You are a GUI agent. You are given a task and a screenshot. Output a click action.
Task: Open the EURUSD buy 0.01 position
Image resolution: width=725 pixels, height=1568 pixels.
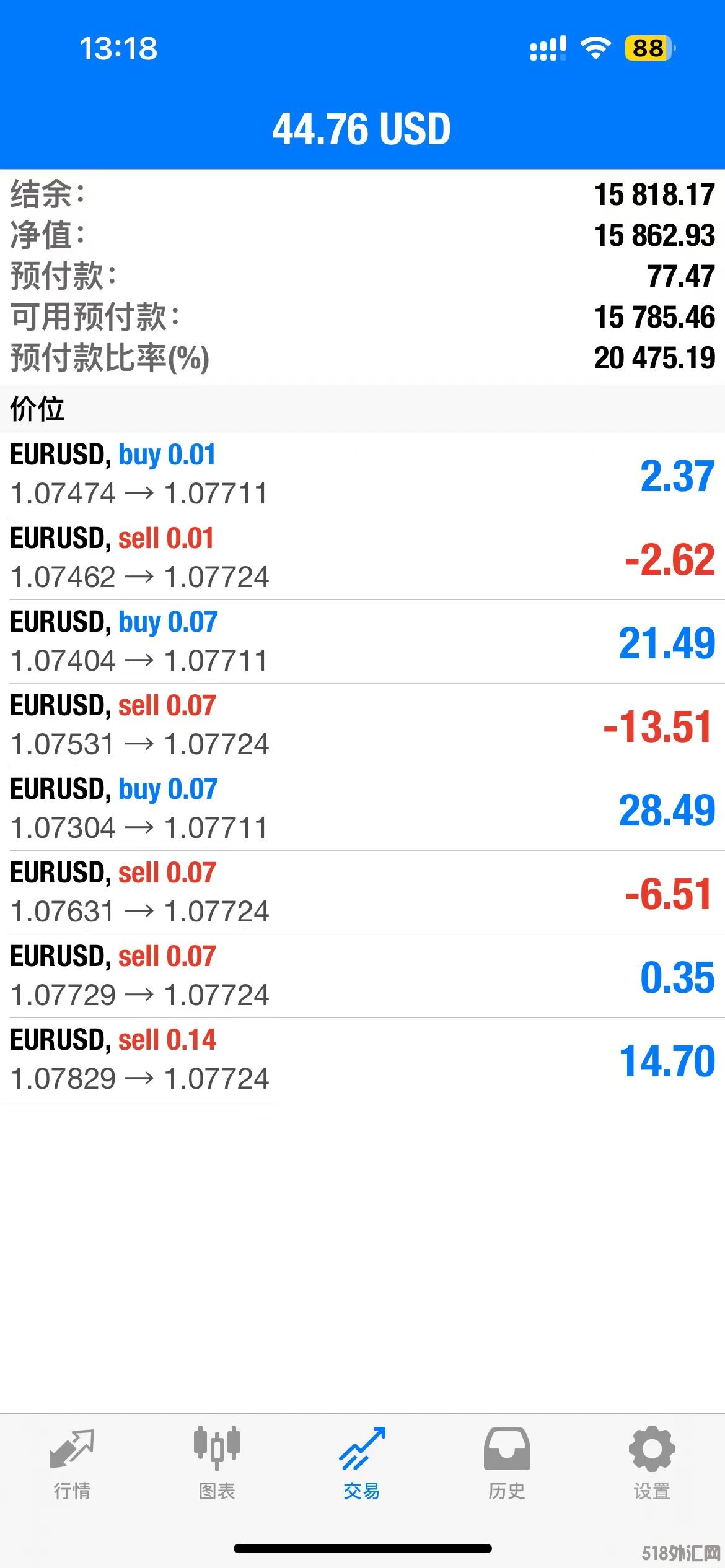(x=362, y=474)
